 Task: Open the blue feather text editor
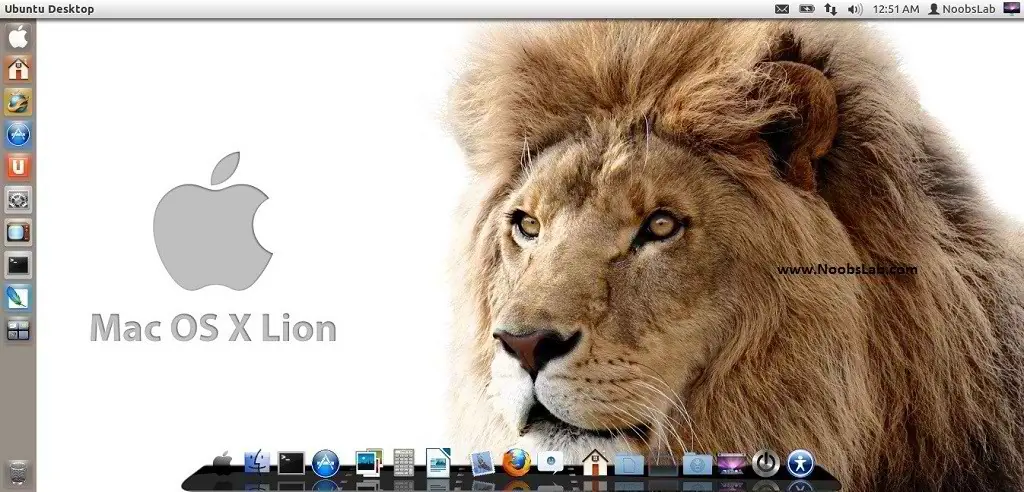(x=18, y=297)
